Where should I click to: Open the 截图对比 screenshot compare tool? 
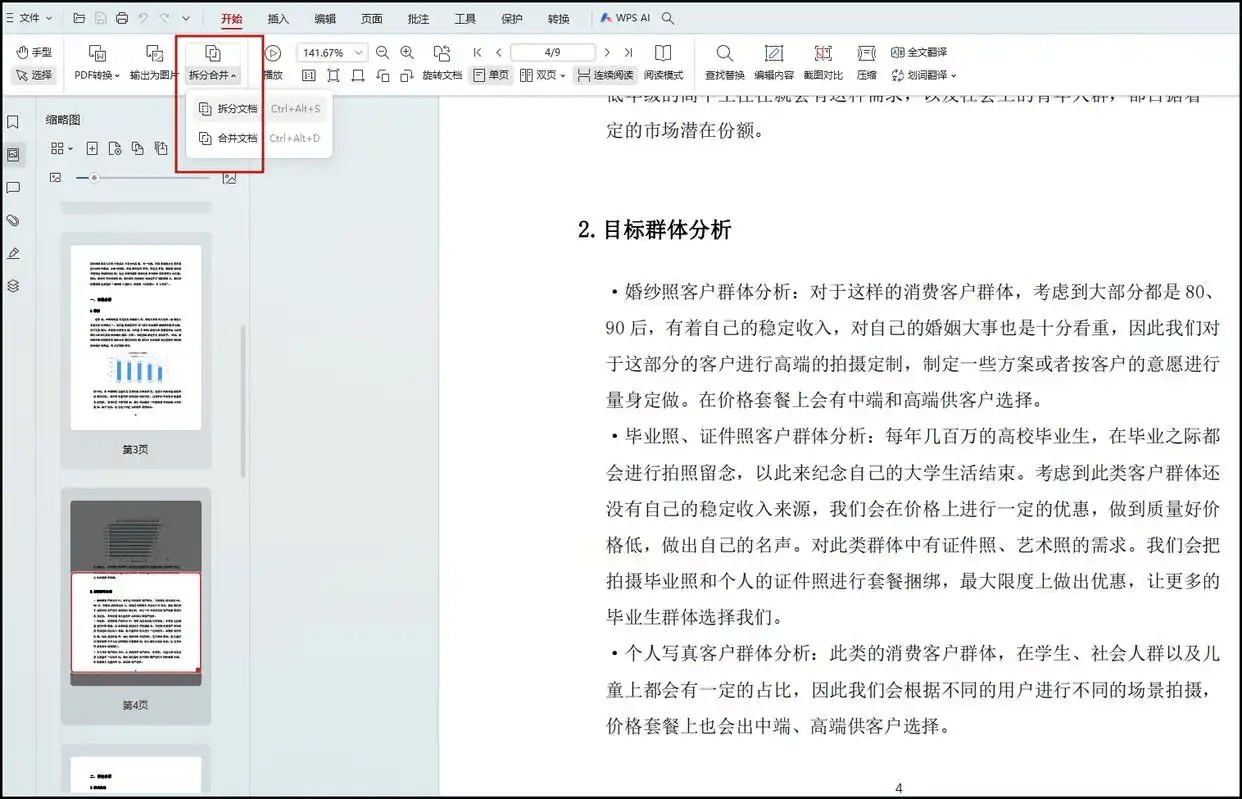[x=822, y=54]
